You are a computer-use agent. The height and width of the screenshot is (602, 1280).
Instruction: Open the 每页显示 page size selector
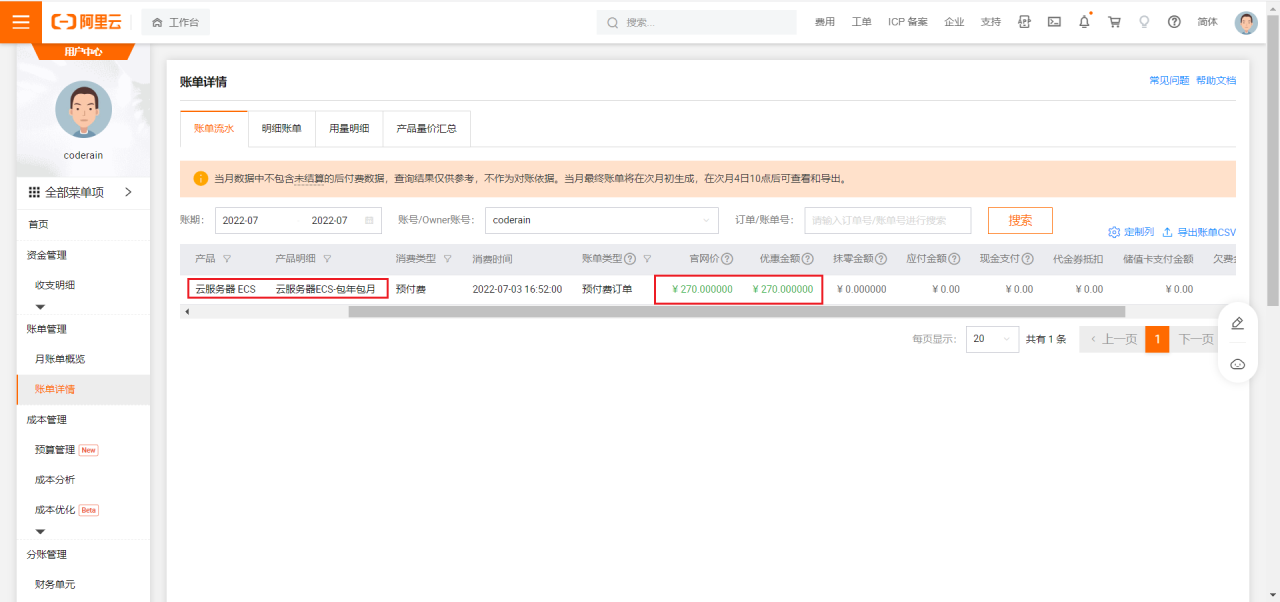(991, 339)
